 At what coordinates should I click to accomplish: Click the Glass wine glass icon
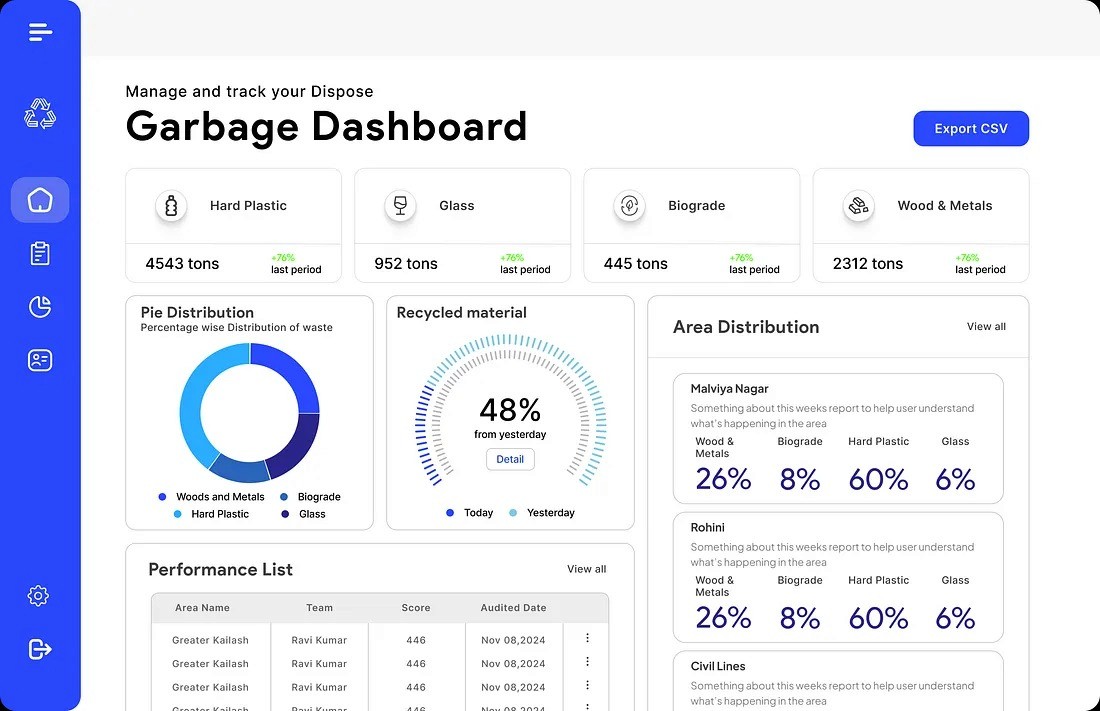tap(401, 206)
